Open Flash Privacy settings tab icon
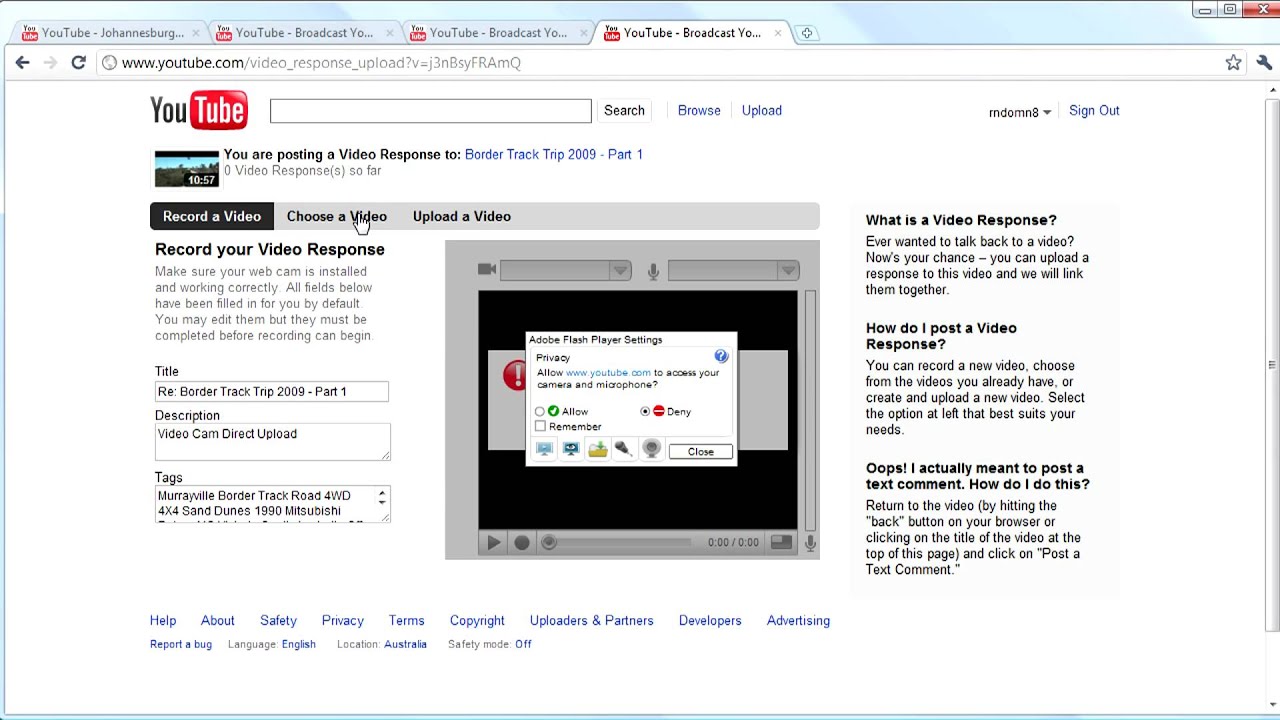The width and height of the screenshot is (1280, 720). tap(571, 450)
